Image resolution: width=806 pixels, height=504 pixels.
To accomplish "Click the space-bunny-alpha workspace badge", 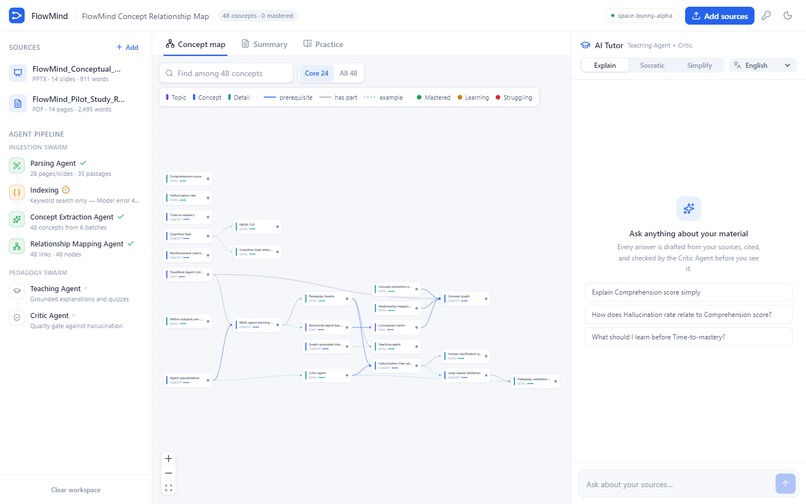I will tap(641, 16).
